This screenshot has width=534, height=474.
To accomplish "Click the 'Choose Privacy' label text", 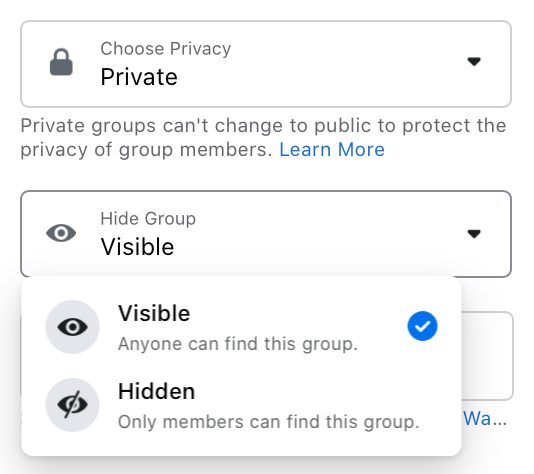I will click(166, 49).
